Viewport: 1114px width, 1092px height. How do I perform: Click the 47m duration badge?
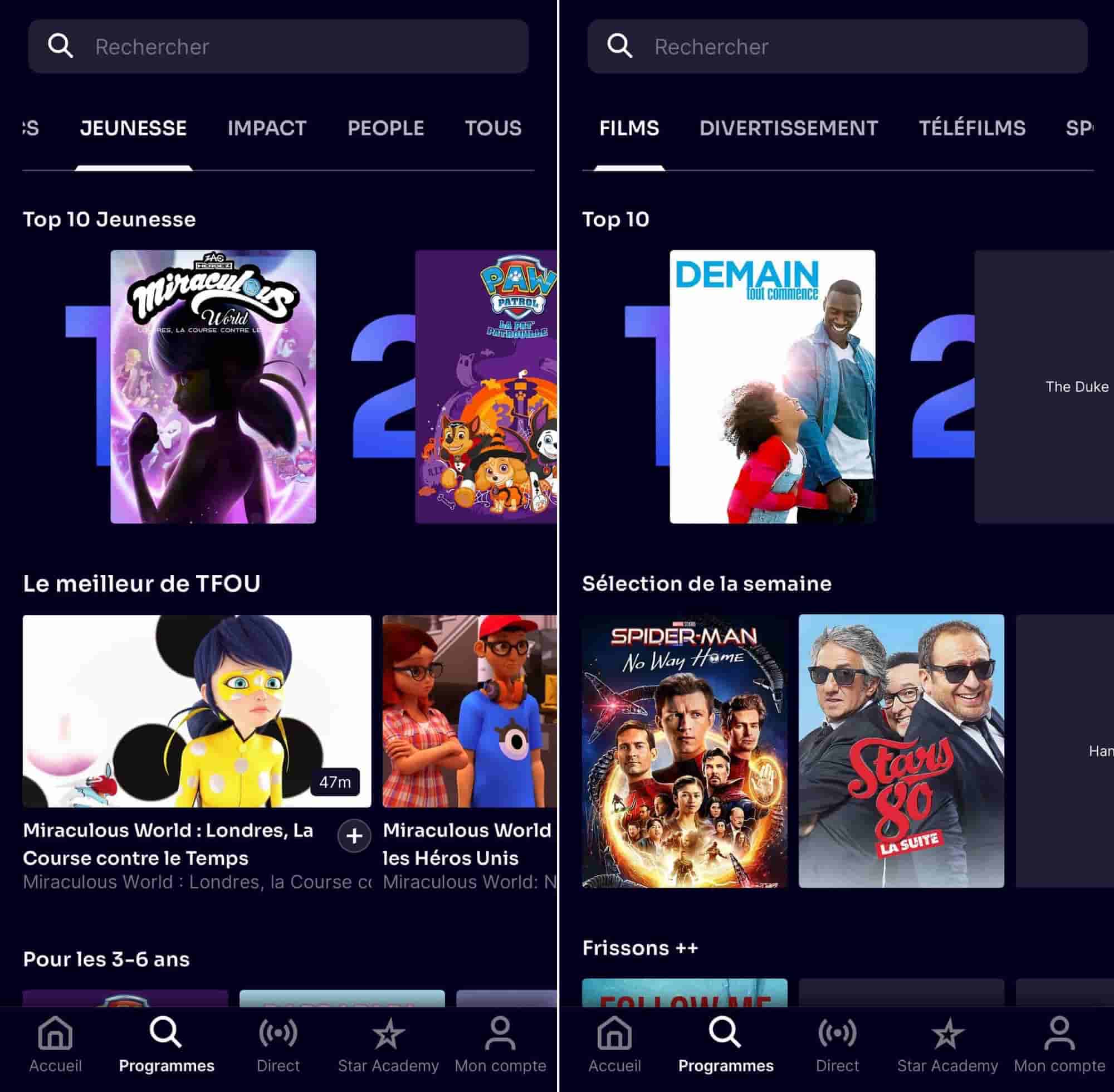coord(335,782)
